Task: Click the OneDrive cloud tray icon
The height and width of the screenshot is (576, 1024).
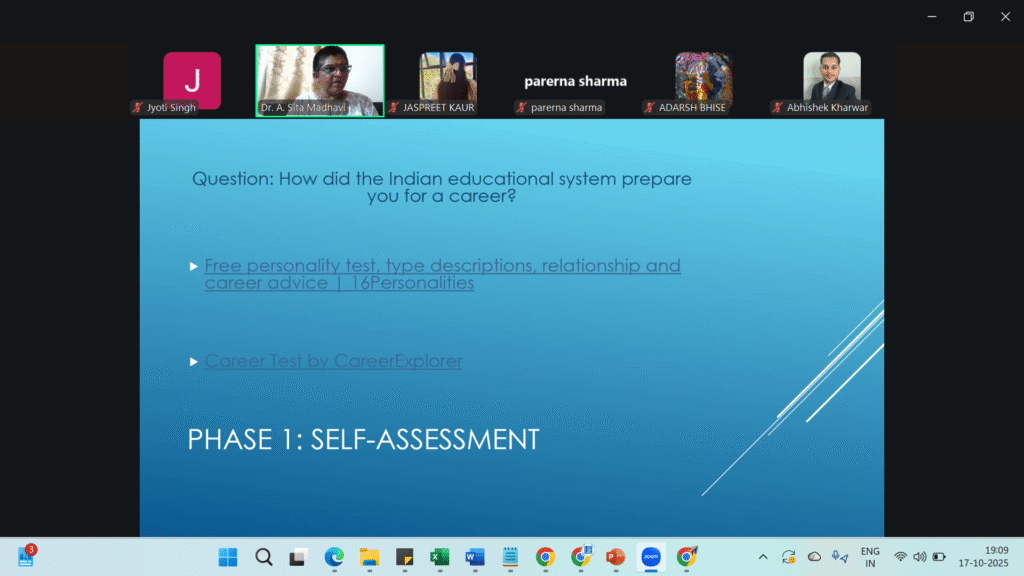Action: 814,557
